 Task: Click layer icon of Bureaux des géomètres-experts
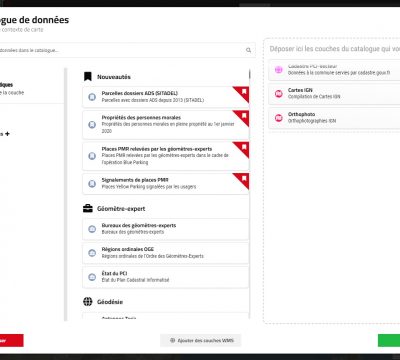tap(92, 229)
